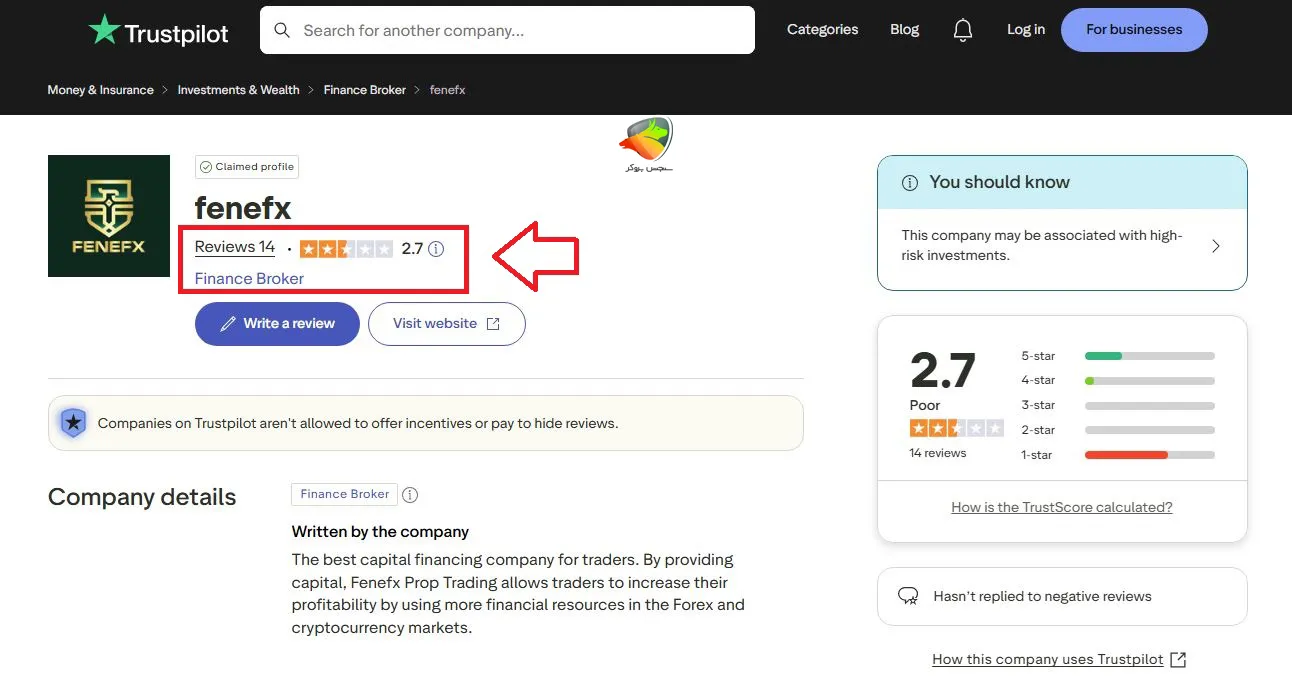Open the Investments & Wealth breadcrumb
This screenshot has height=690, width=1292.
(x=237, y=89)
